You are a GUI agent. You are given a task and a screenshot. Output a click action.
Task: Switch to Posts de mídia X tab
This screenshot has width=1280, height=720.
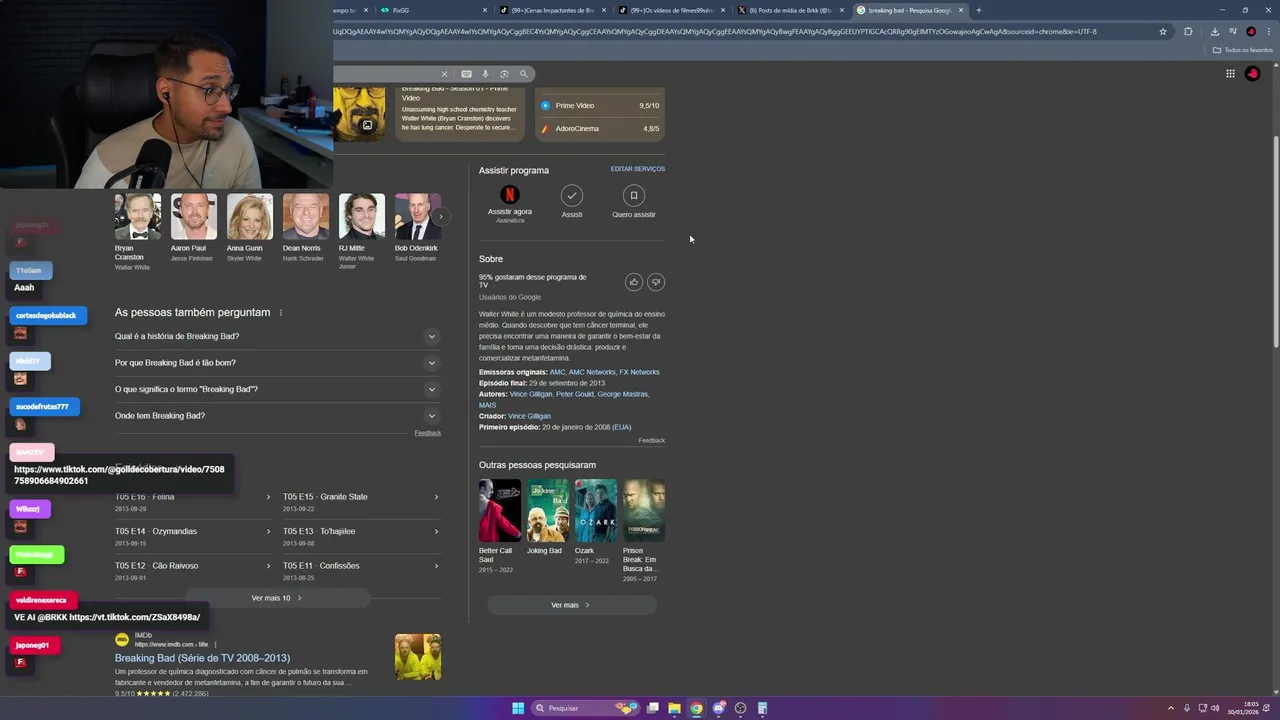791,10
